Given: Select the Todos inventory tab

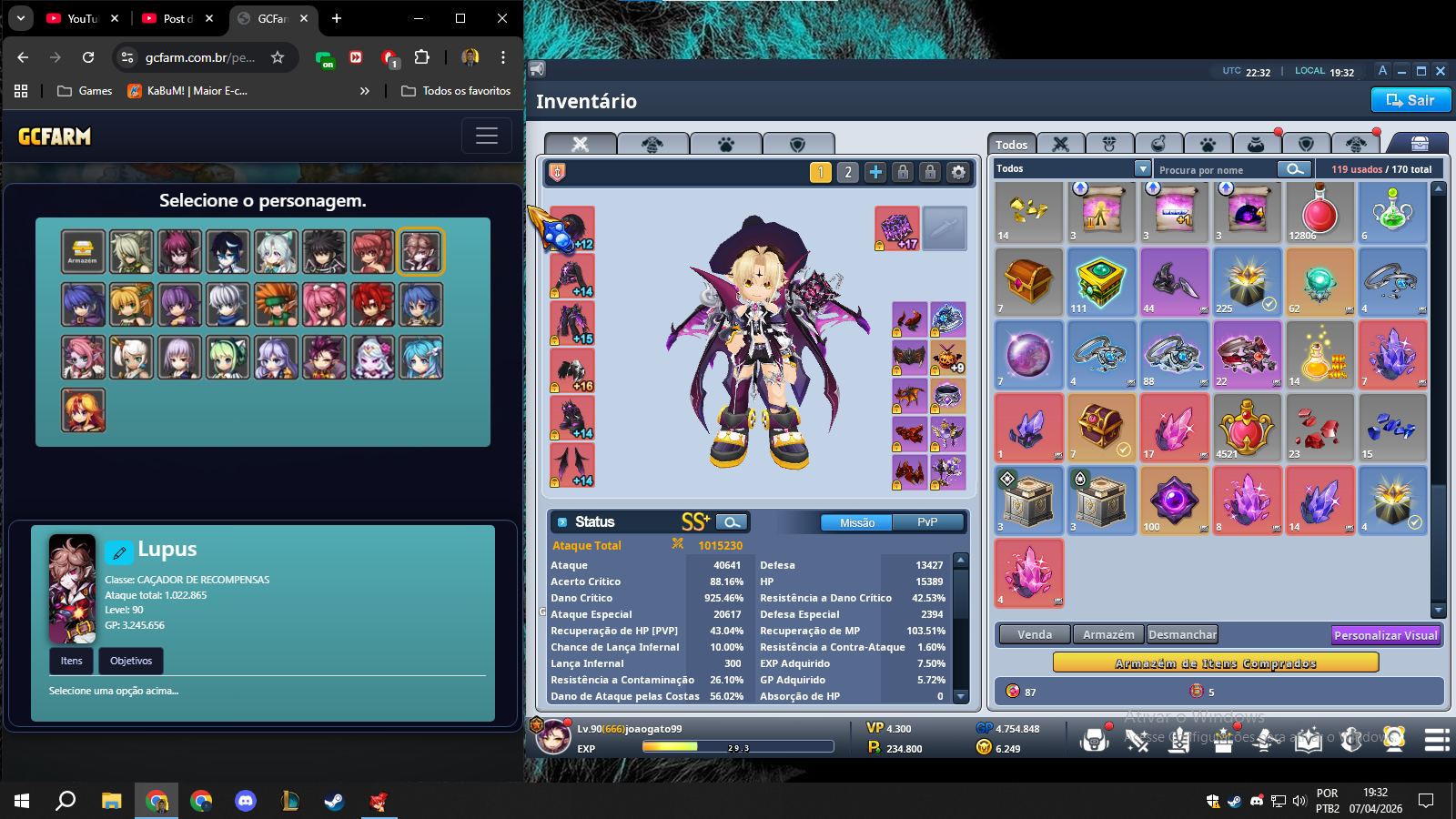Looking at the screenshot, I should pyautogui.click(x=1011, y=144).
